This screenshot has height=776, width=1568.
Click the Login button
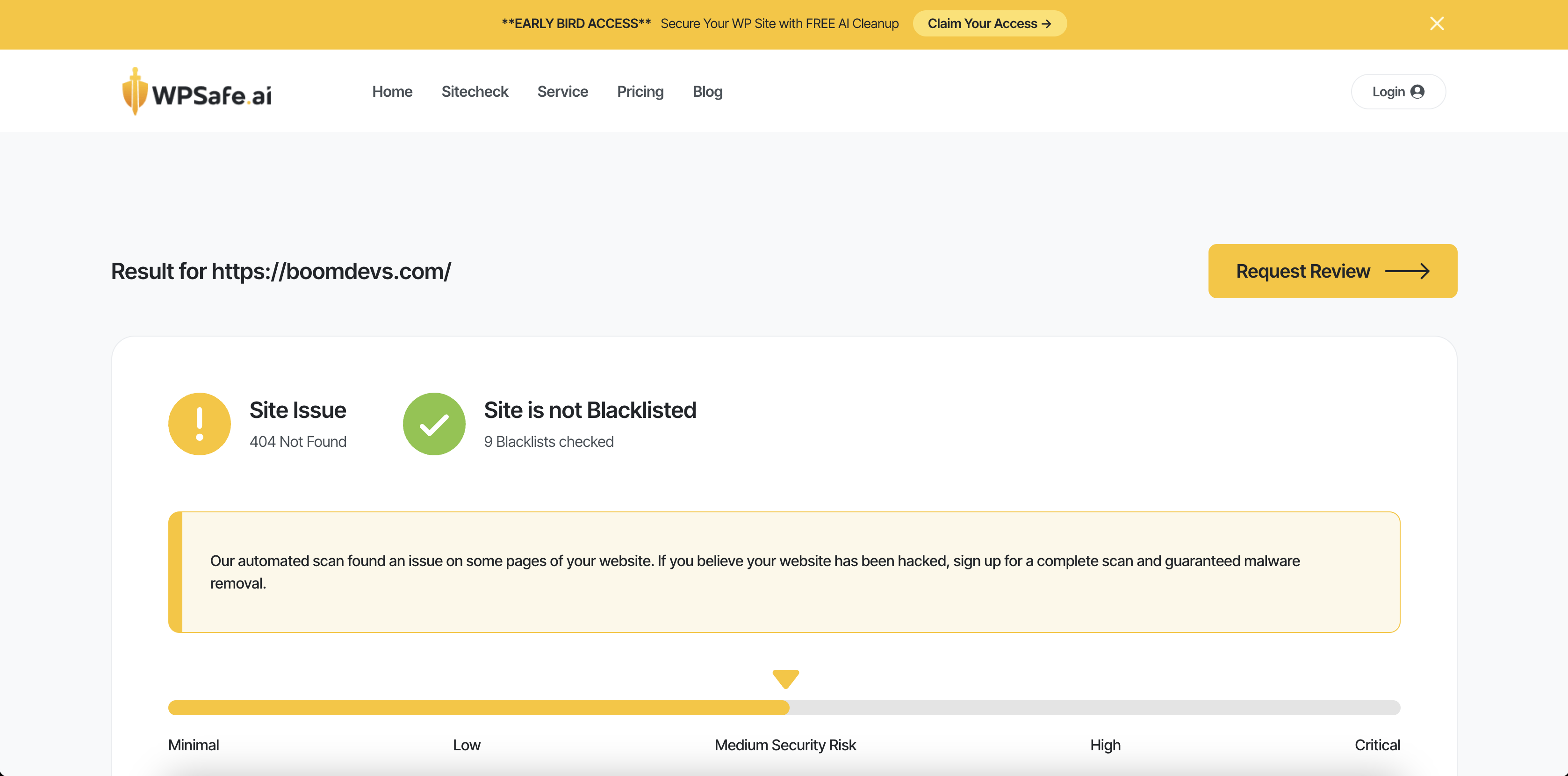(x=1398, y=91)
